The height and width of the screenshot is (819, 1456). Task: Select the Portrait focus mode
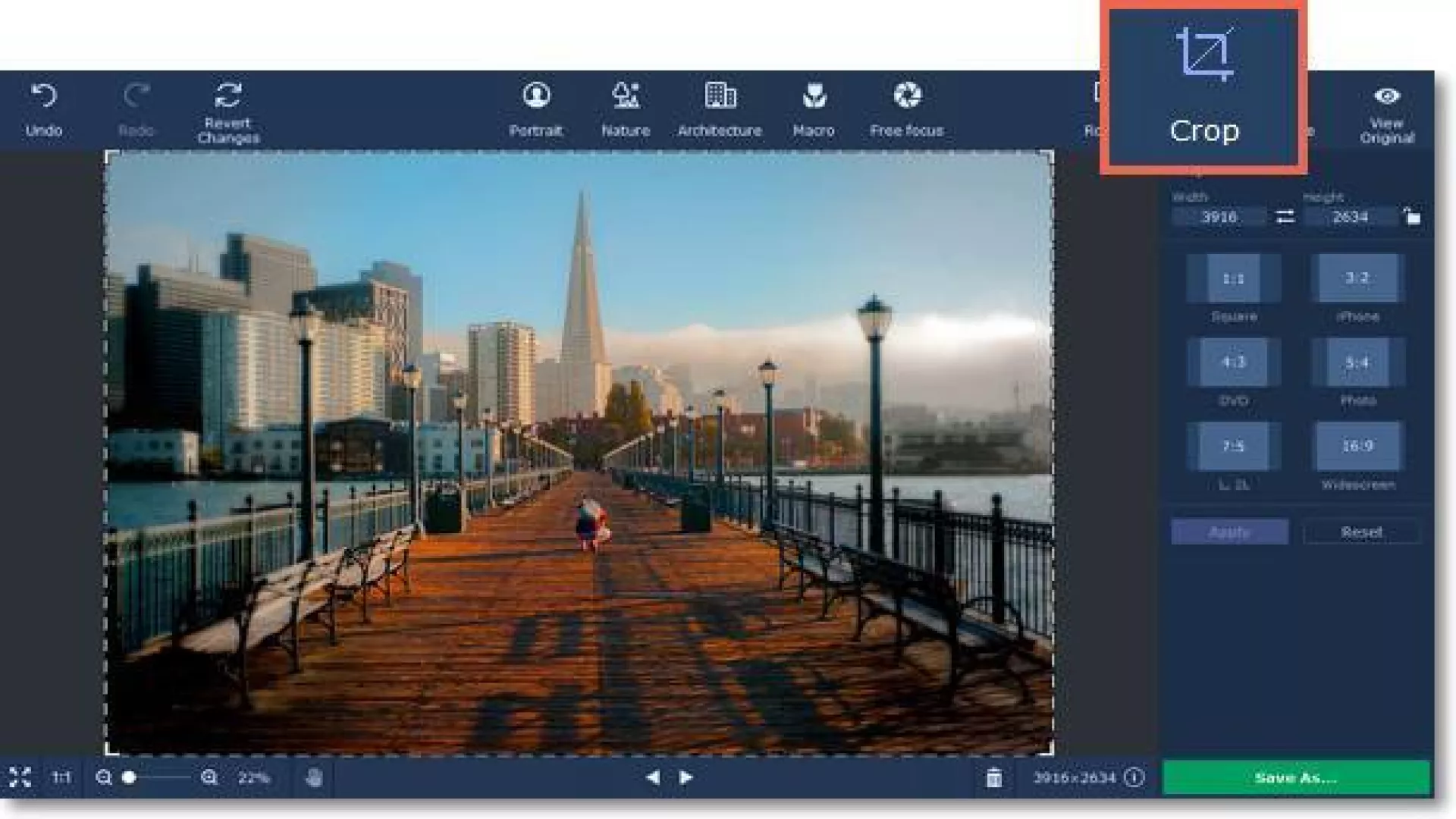coord(536,96)
